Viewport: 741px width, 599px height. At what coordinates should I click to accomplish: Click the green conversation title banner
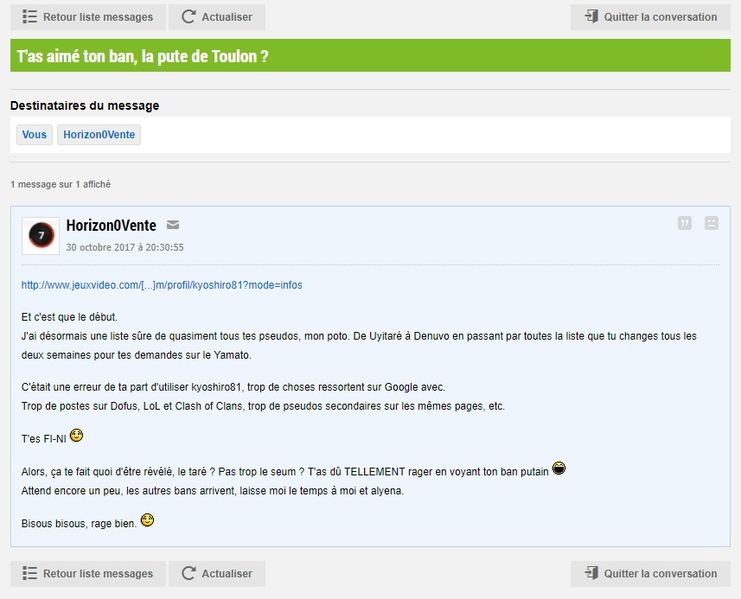click(370, 56)
